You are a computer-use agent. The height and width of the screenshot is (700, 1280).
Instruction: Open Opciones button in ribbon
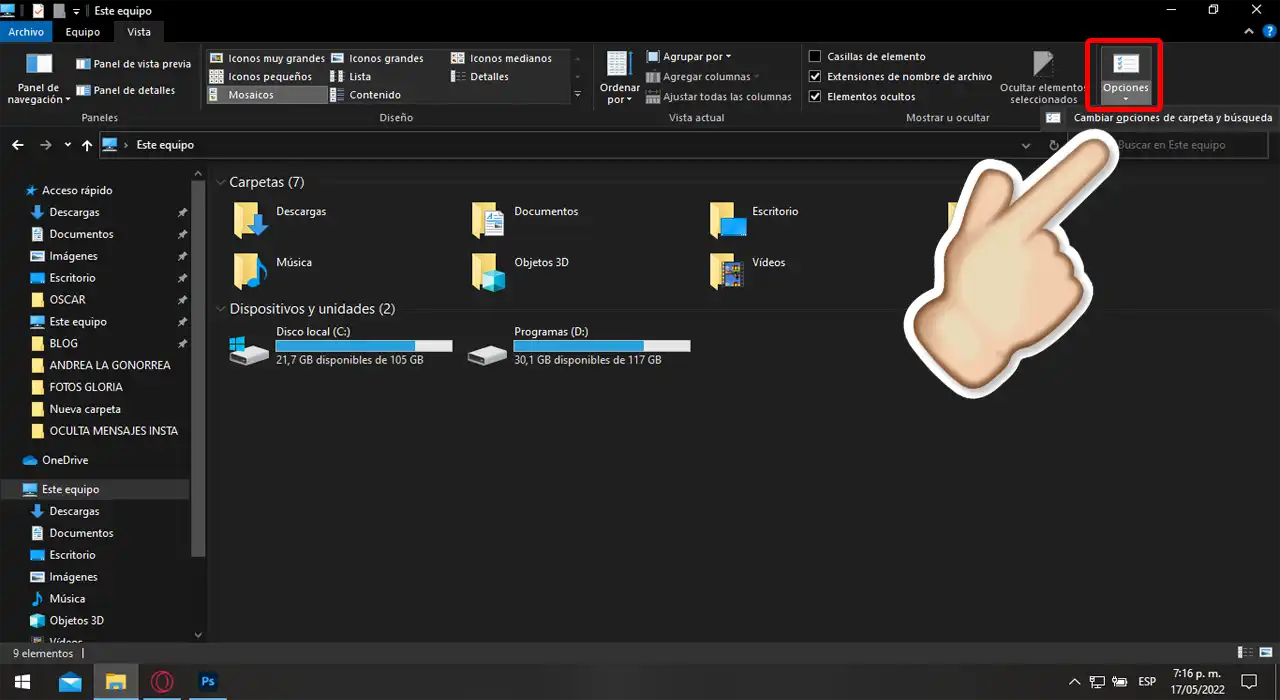(x=1126, y=75)
